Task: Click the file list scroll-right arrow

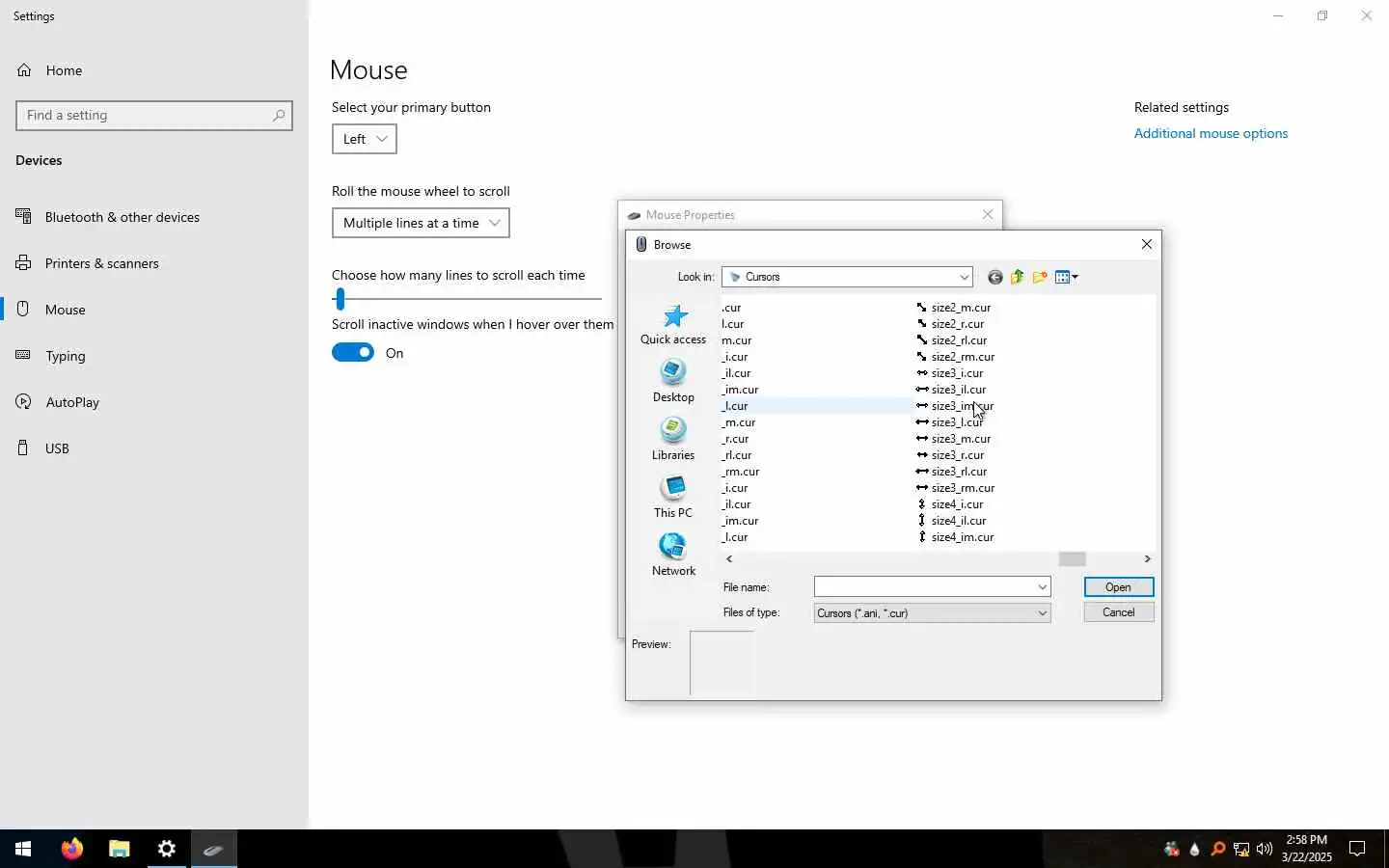Action: (x=1147, y=559)
